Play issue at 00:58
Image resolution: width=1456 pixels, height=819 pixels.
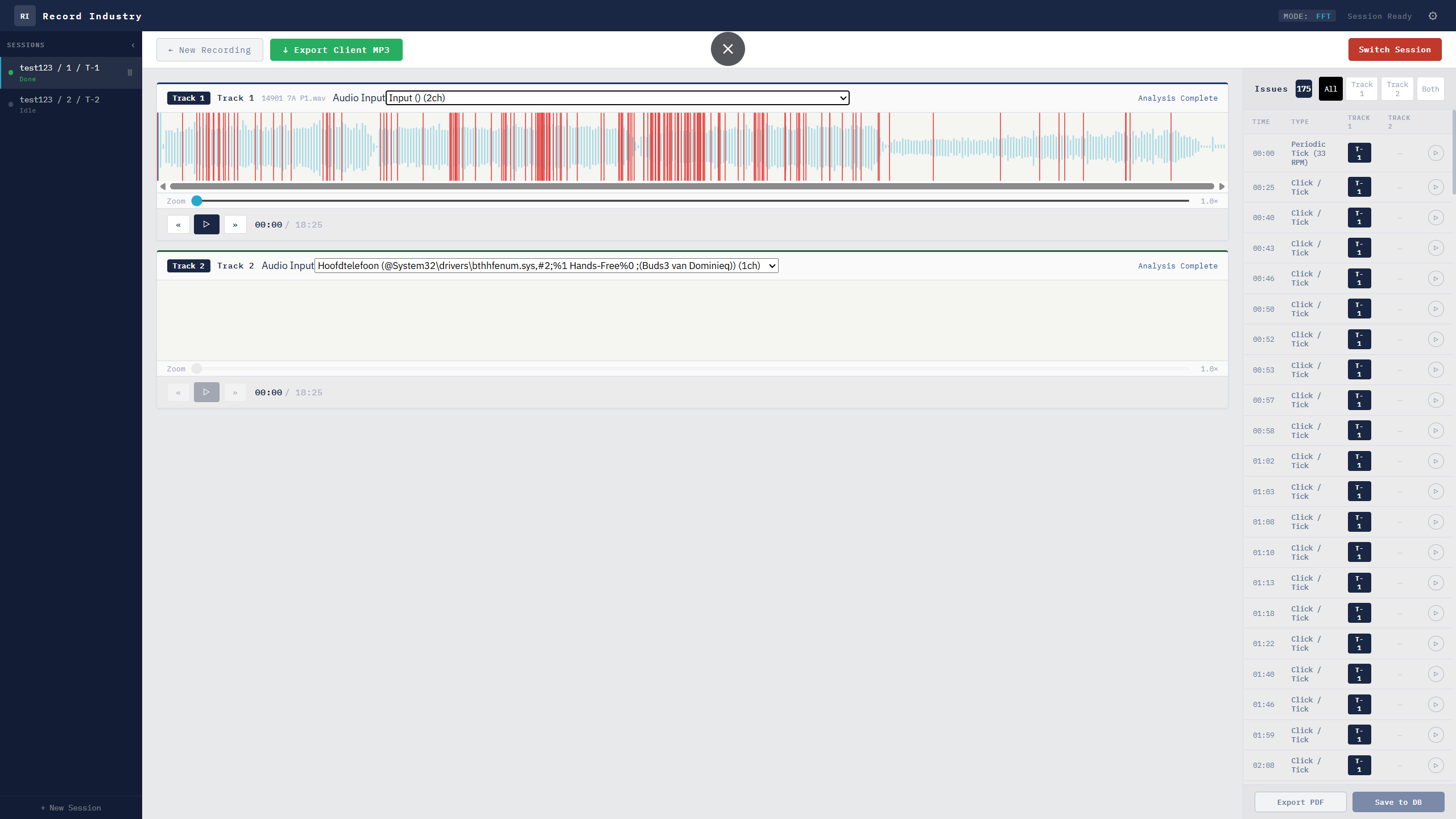click(x=1436, y=431)
